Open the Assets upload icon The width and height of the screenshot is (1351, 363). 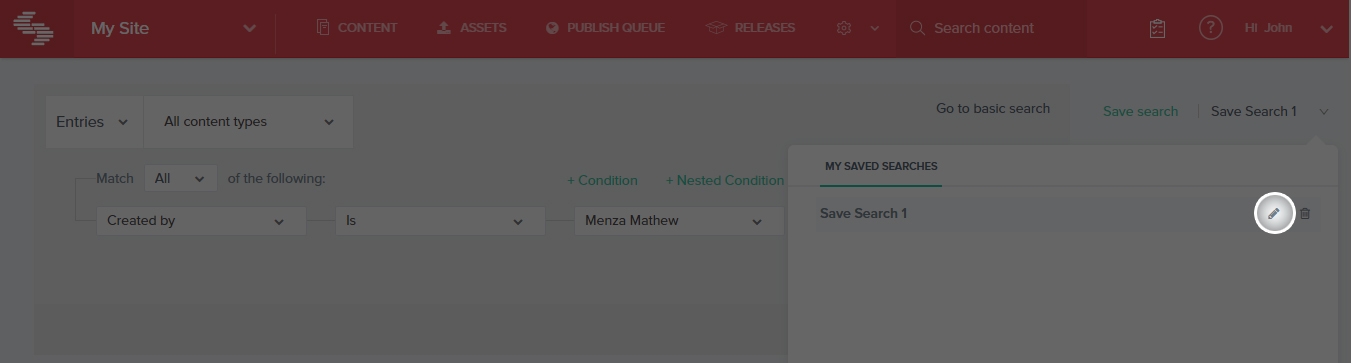tap(444, 28)
